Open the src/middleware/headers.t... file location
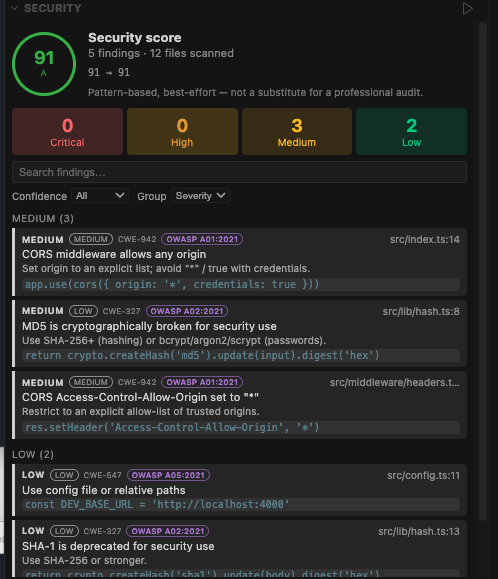 click(395, 383)
